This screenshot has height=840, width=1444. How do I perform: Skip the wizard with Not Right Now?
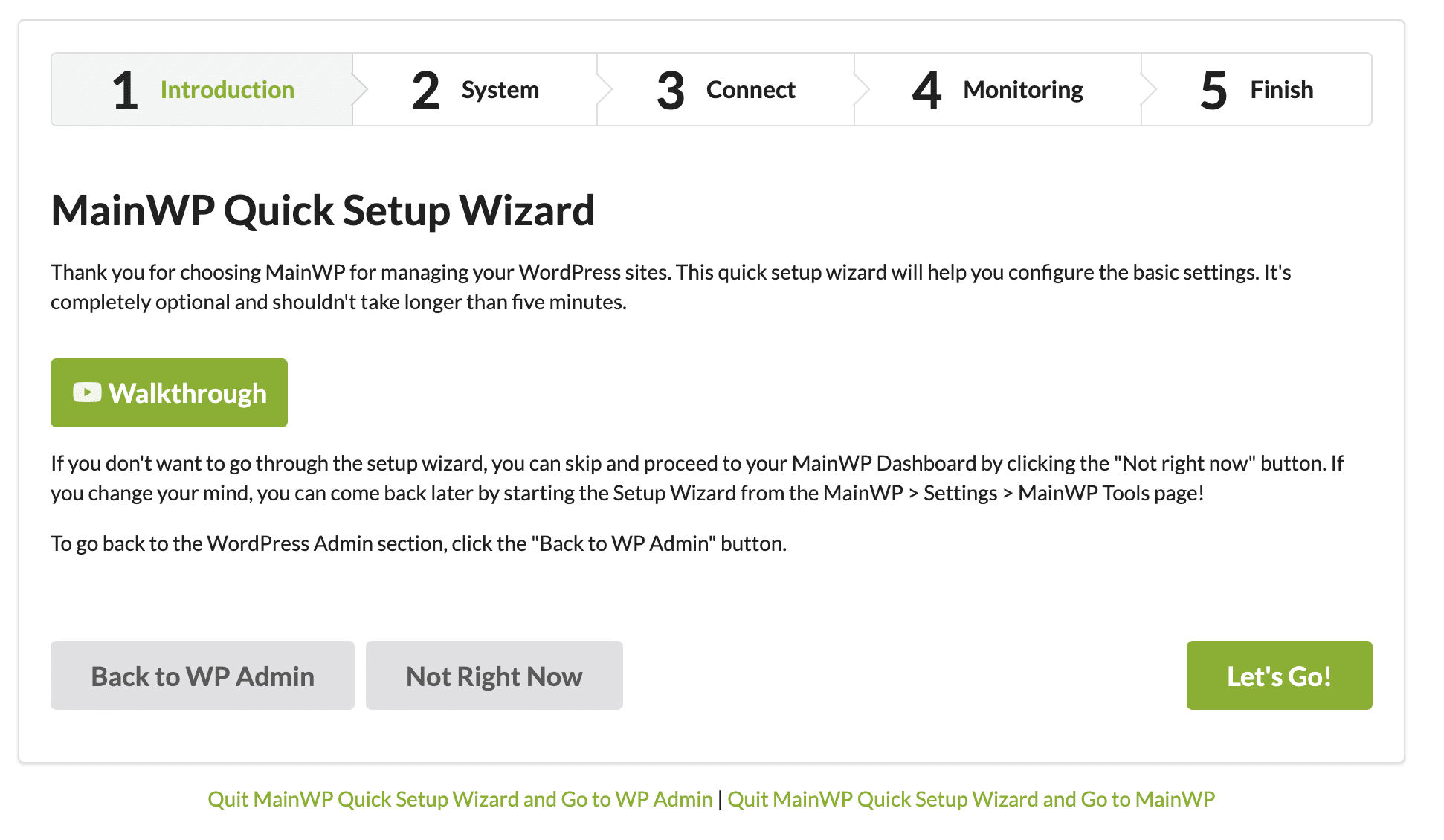(494, 676)
